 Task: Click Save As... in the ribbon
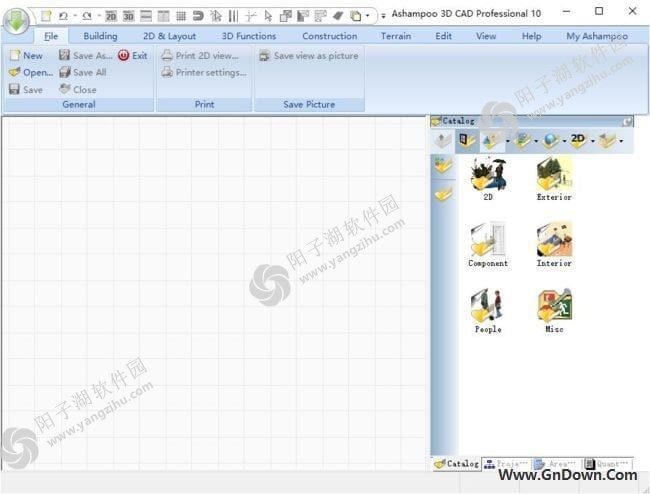[x=85, y=56]
